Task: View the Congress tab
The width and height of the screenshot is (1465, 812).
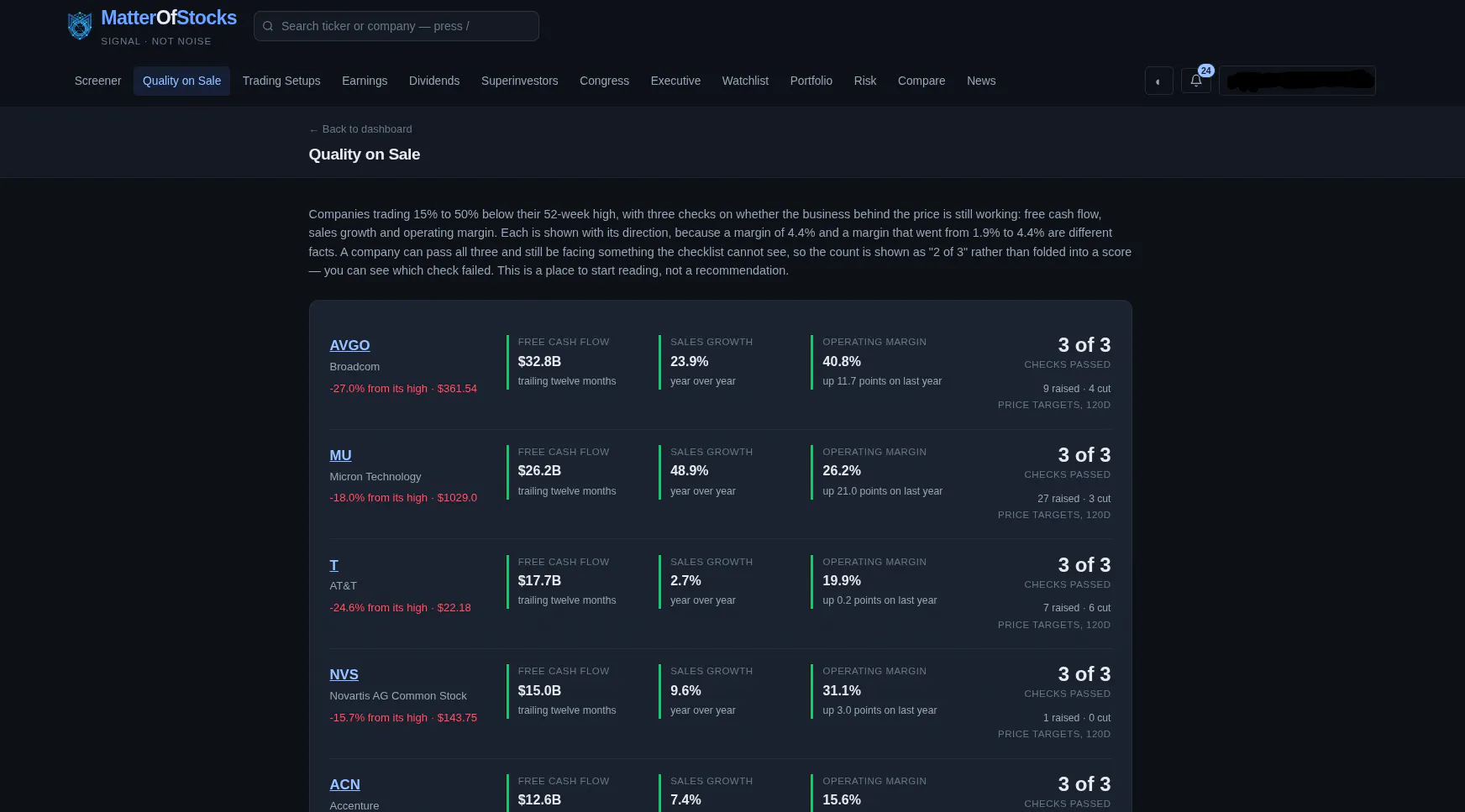Action: pyautogui.click(x=604, y=81)
